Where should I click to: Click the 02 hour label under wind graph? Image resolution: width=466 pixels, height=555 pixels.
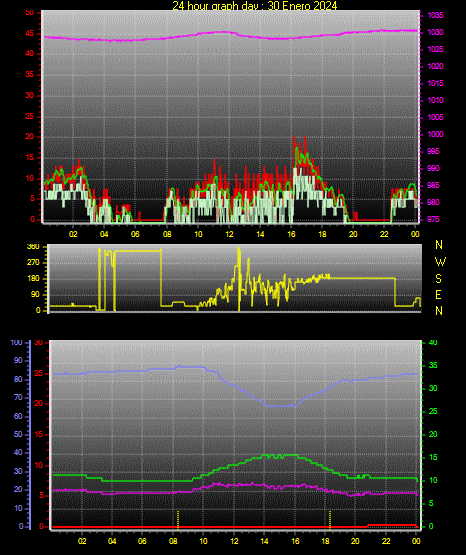pyautogui.click(x=73, y=234)
